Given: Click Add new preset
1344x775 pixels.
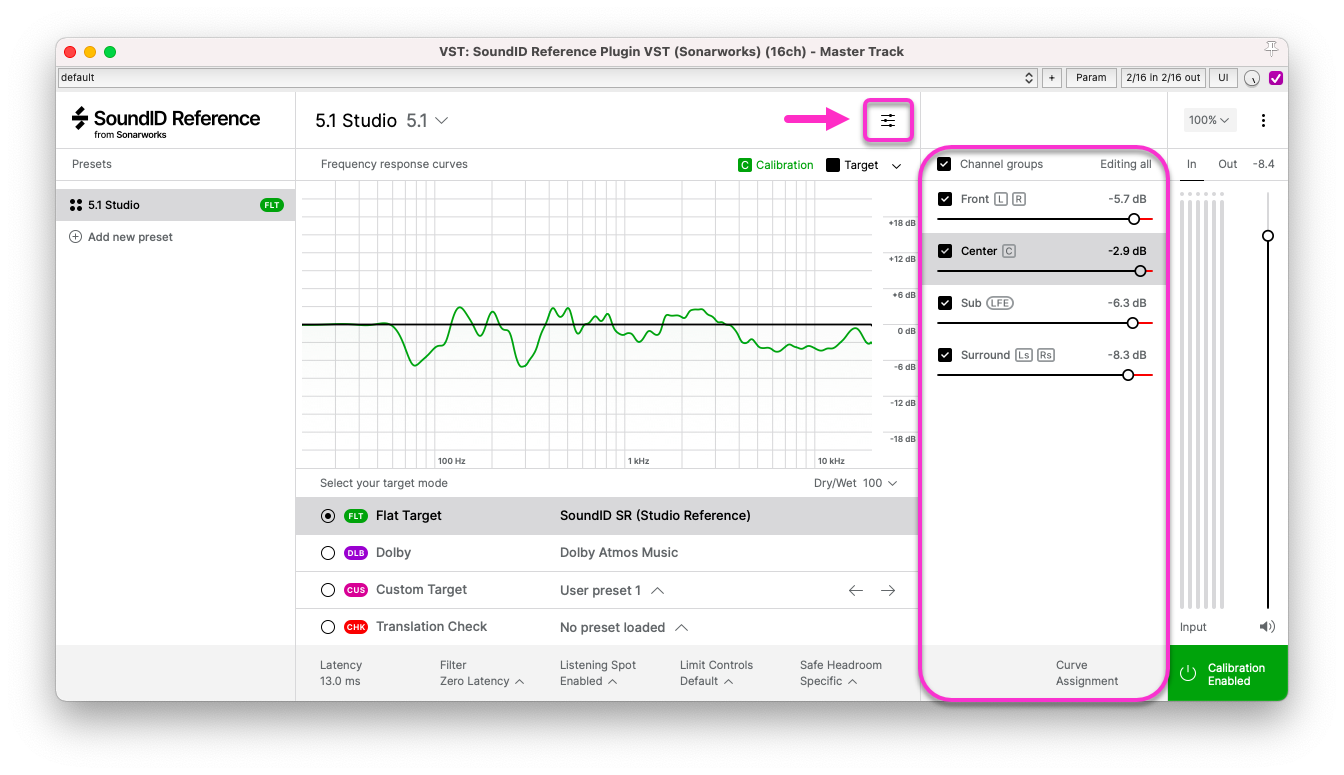Looking at the screenshot, I should 130,237.
